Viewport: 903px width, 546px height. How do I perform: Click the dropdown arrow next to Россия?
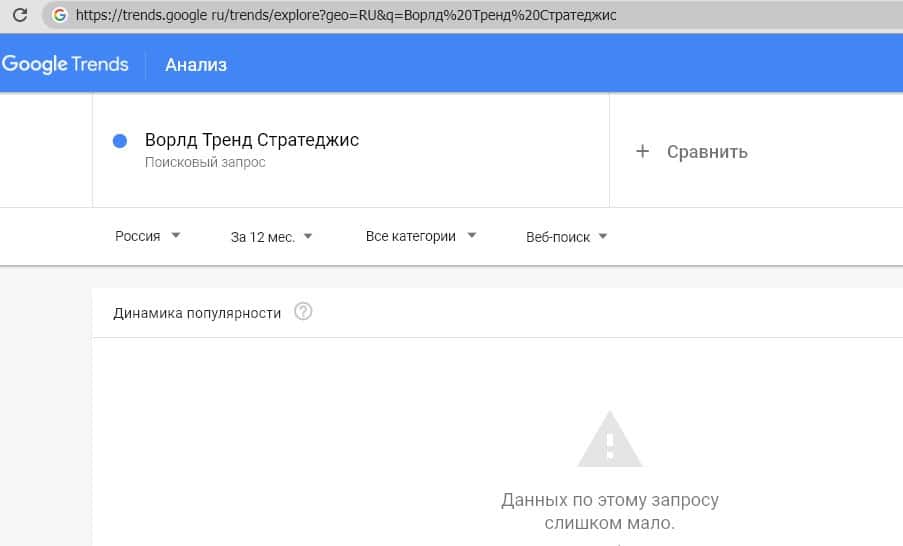click(x=176, y=236)
